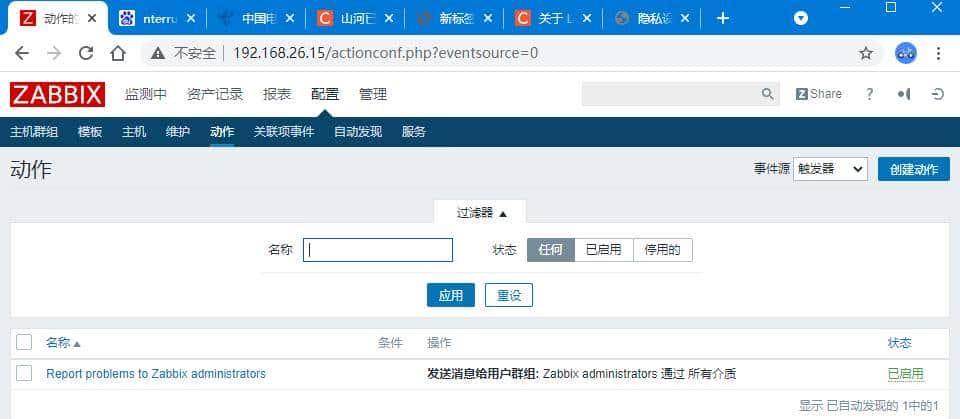960x419 pixels.
Task: Bookmark this page with star icon
Action: [865, 53]
